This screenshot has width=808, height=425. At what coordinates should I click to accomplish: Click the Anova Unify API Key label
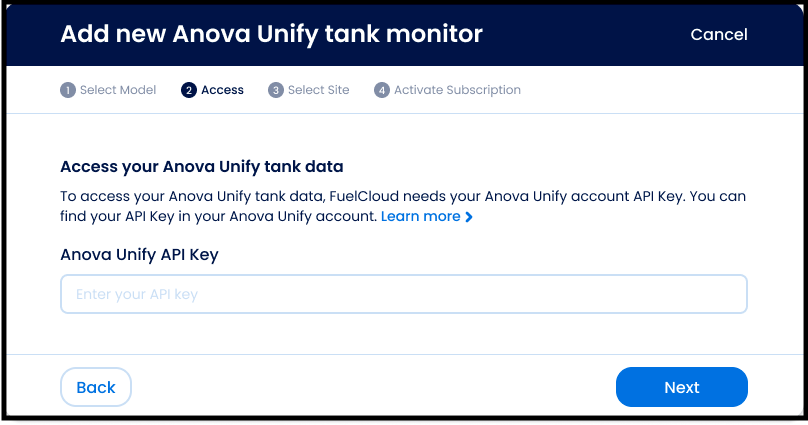point(139,254)
